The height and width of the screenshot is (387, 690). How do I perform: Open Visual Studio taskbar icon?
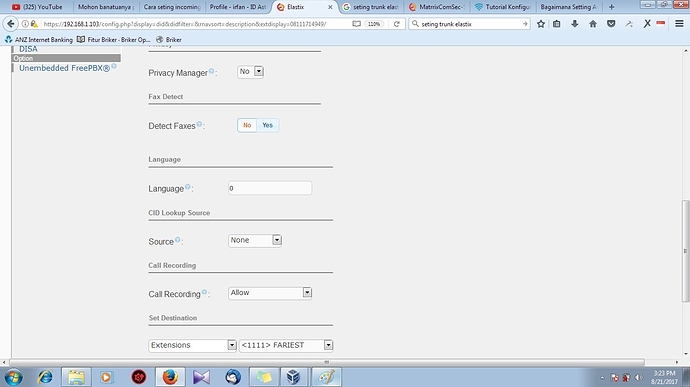[201, 377]
